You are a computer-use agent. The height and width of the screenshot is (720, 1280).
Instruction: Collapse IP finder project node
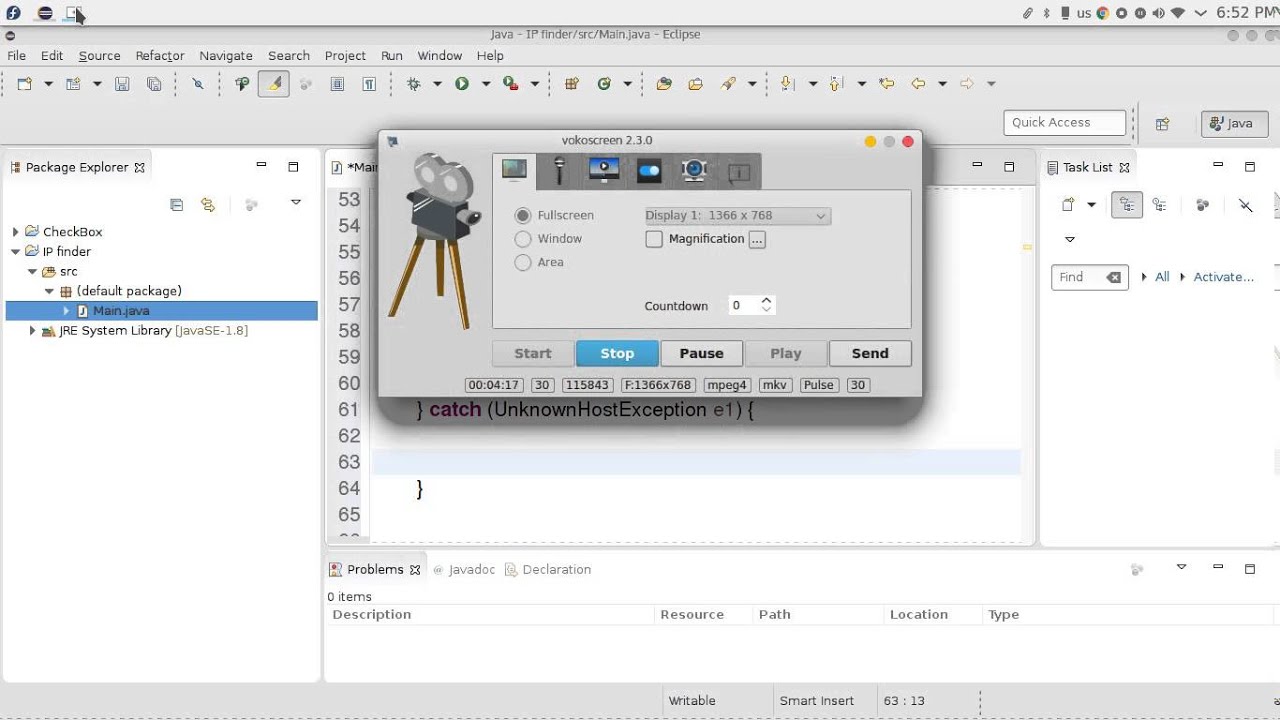(x=16, y=252)
